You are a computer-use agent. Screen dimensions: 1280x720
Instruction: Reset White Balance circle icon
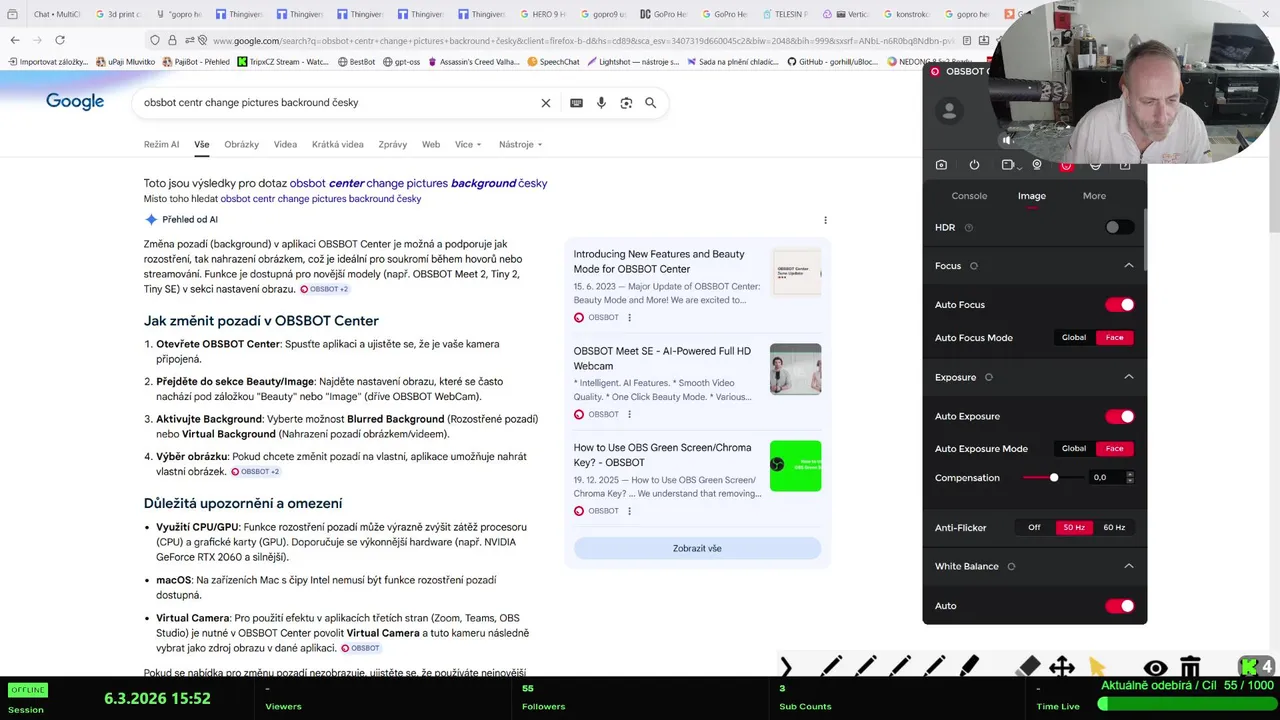pyautogui.click(x=1011, y=566)
